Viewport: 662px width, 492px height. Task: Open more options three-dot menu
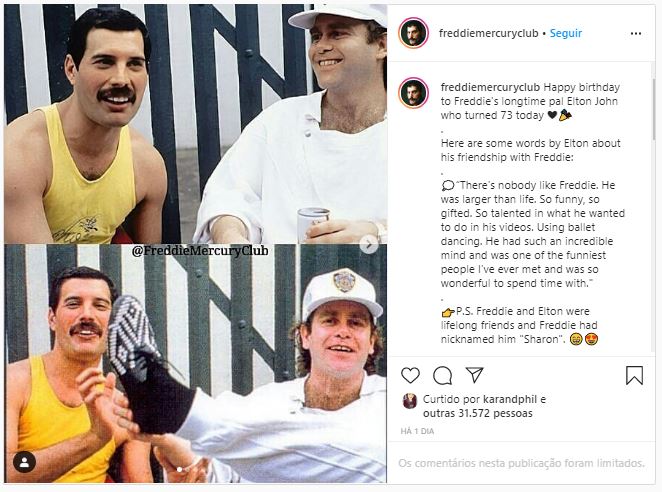pos(635,33)
